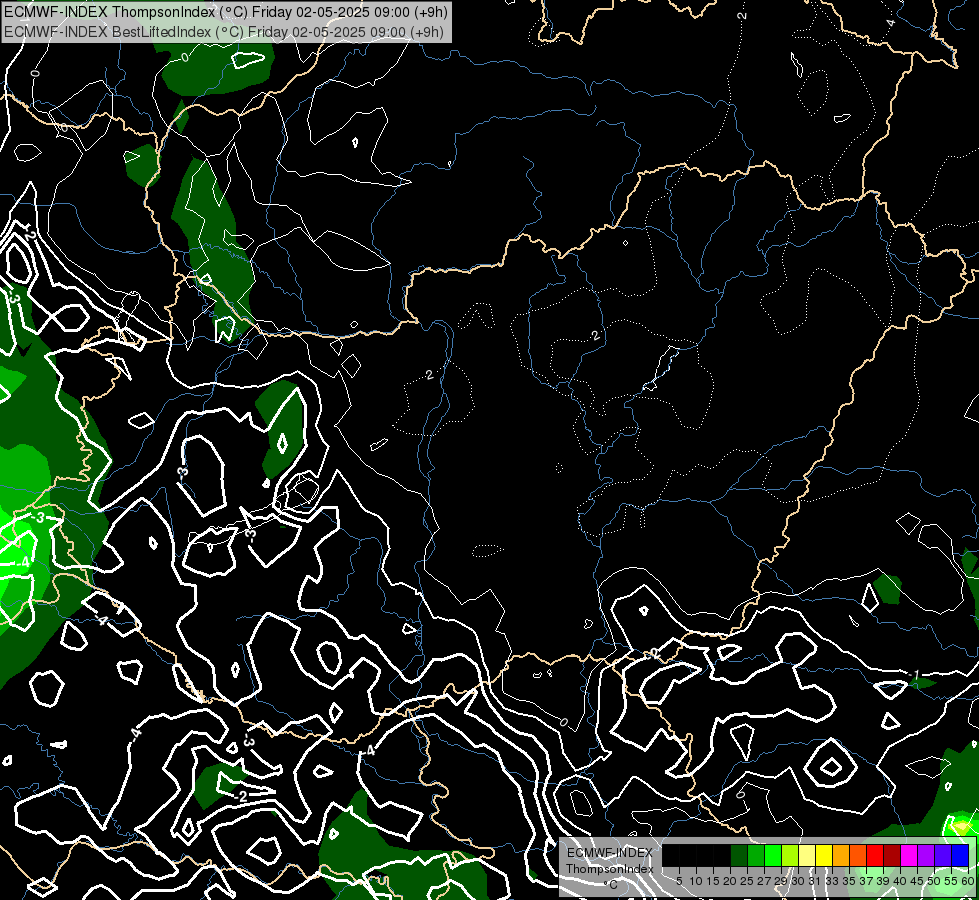Click the legend scale value 55

tap(951, 881)
